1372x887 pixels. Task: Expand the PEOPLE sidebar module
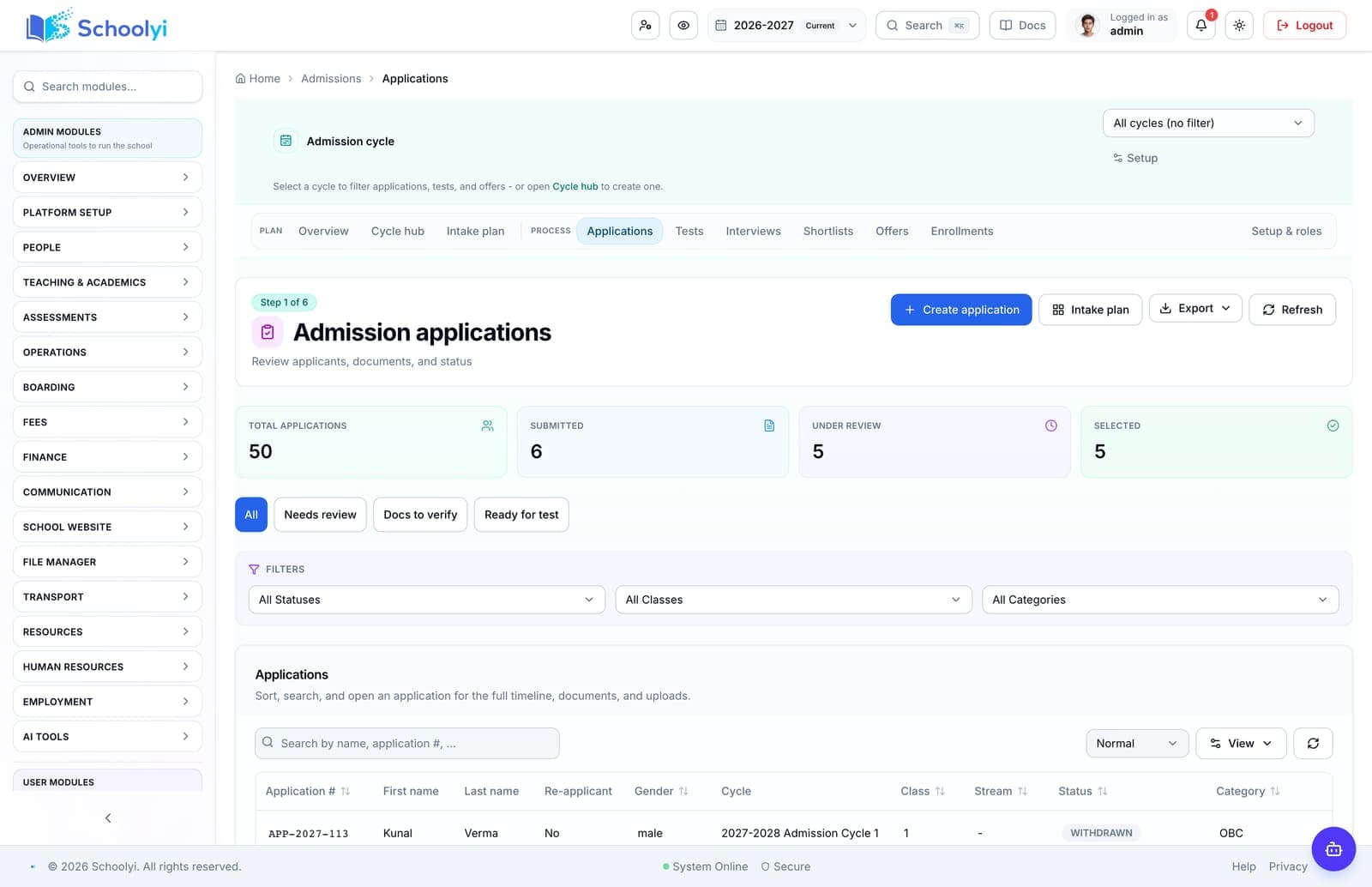pyautogui.click(x=107, y=247)
